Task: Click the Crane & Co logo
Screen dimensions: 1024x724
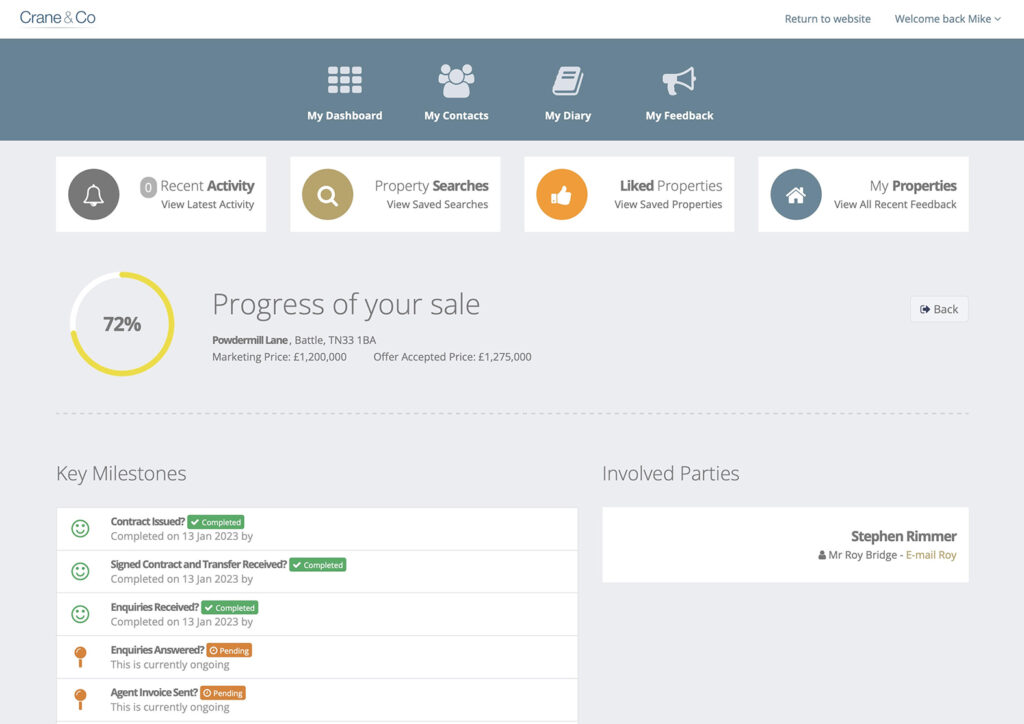Action: click(x=57, y=18)
